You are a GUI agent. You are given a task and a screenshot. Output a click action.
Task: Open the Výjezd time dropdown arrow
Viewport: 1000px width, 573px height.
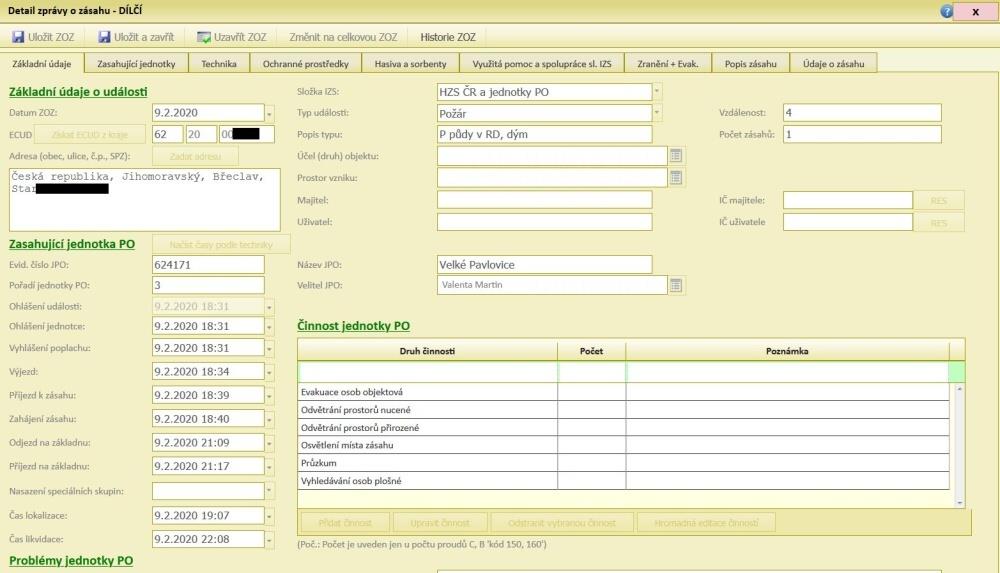(269, 372)
